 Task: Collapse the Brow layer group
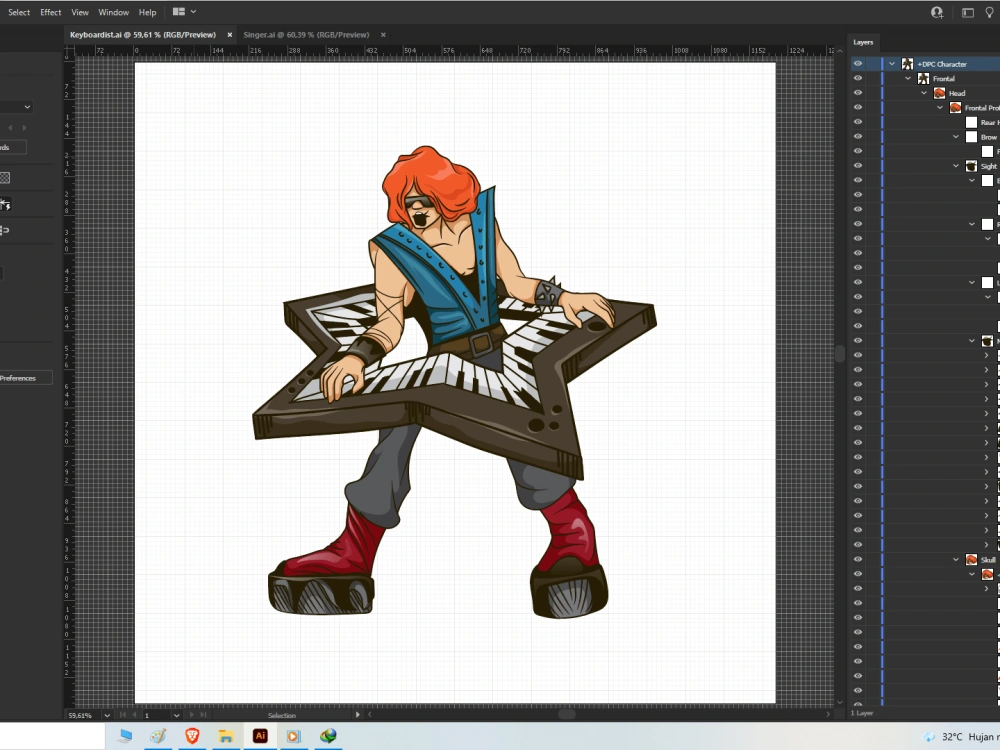point(955,136)
